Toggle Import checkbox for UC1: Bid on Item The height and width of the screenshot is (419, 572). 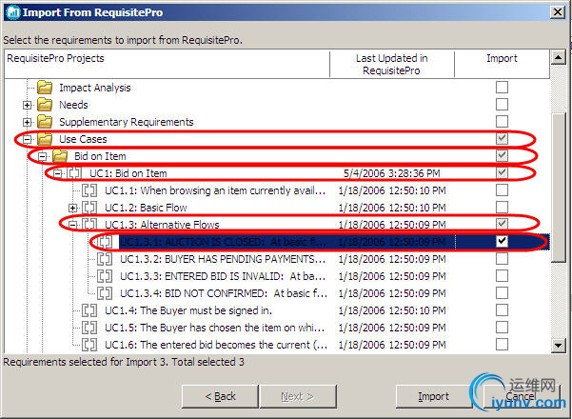502,173
